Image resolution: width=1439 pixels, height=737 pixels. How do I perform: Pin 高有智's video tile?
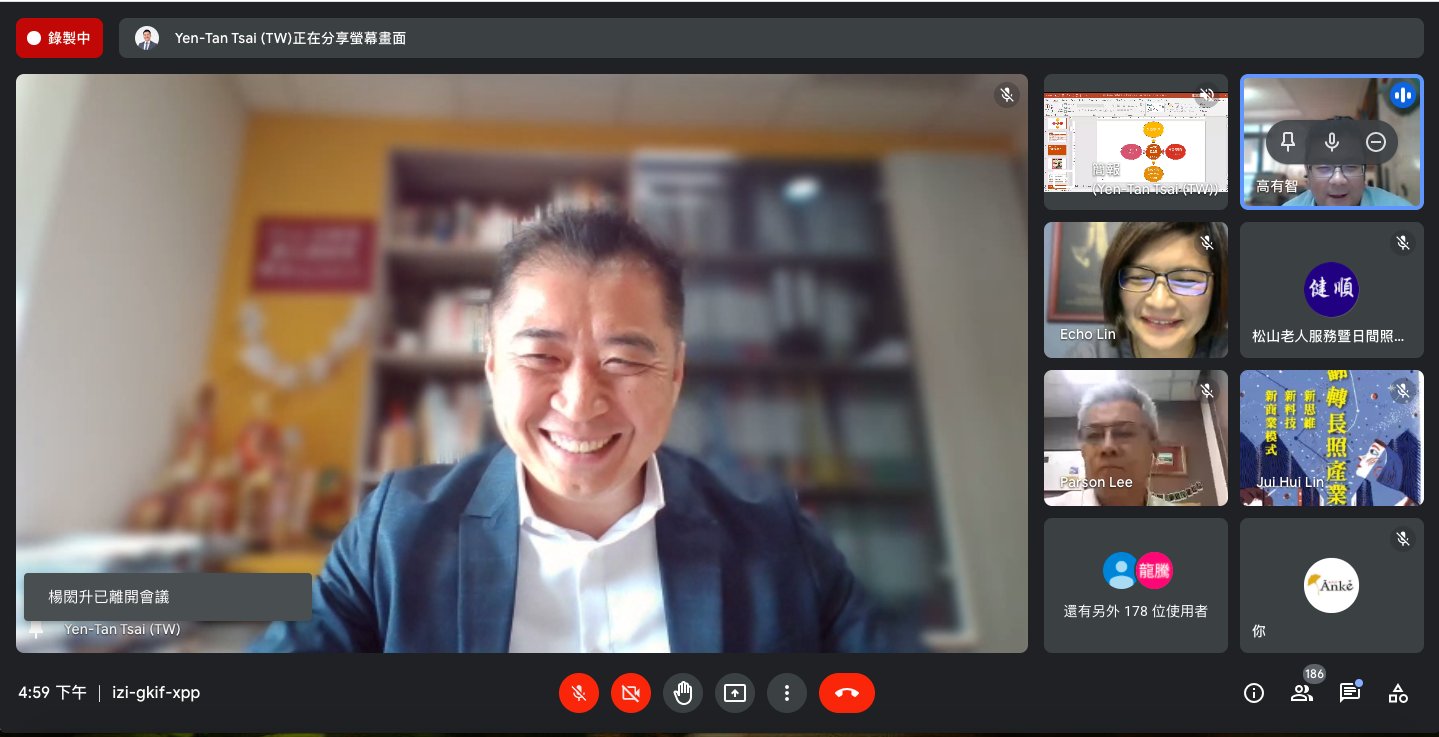[1288, 142]
